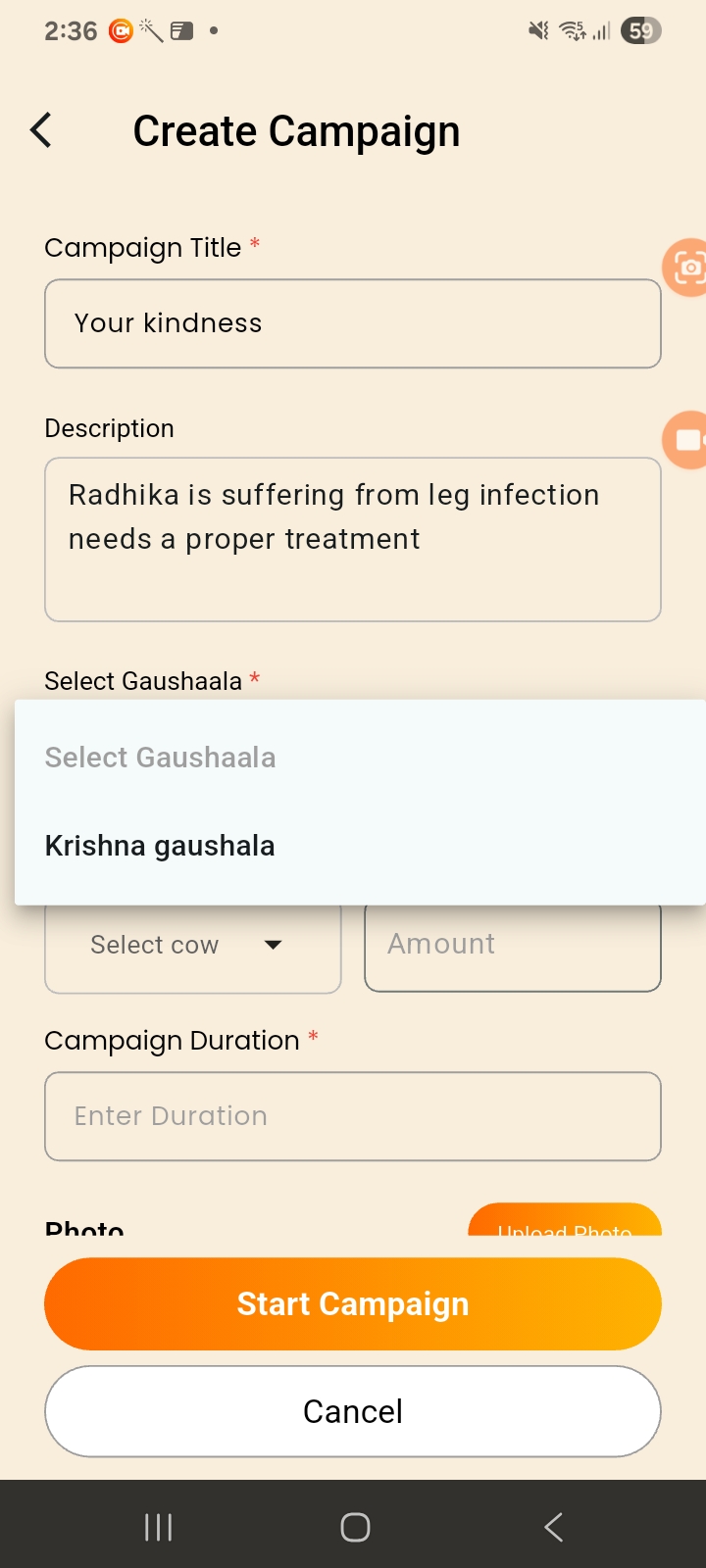Click the Select cow dropdown arrow
The image size is (706, 1568).
[x=274, y=946]
